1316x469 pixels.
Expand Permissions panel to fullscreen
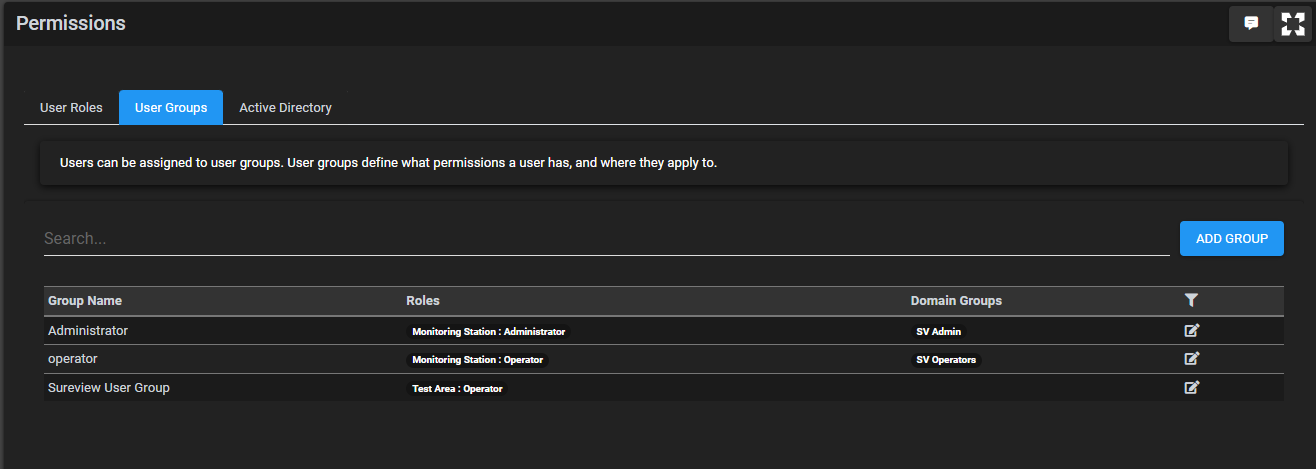pos(1292,24)
